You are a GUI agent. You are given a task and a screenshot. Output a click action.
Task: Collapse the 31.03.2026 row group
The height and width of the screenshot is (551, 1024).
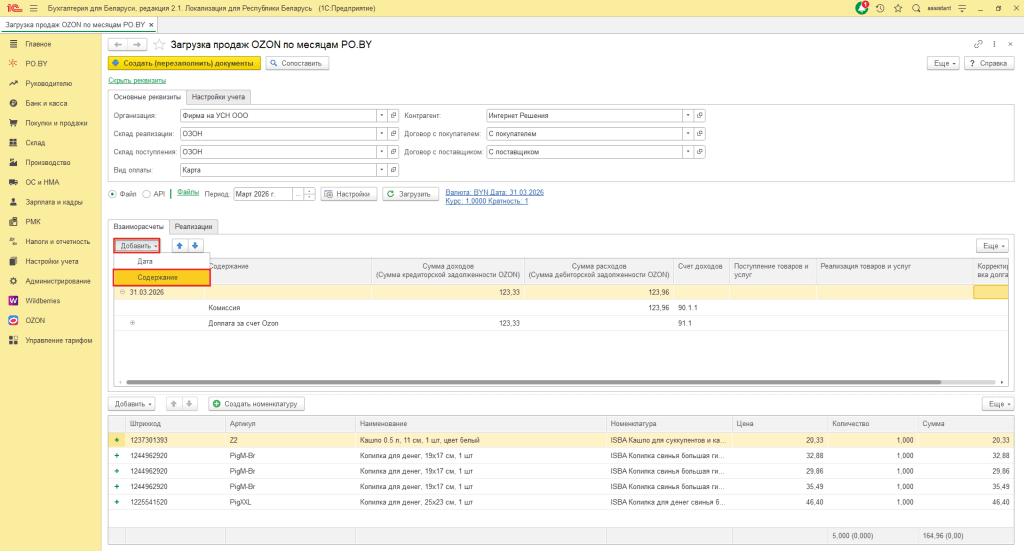pyautogui.click(x=122, y=292)
